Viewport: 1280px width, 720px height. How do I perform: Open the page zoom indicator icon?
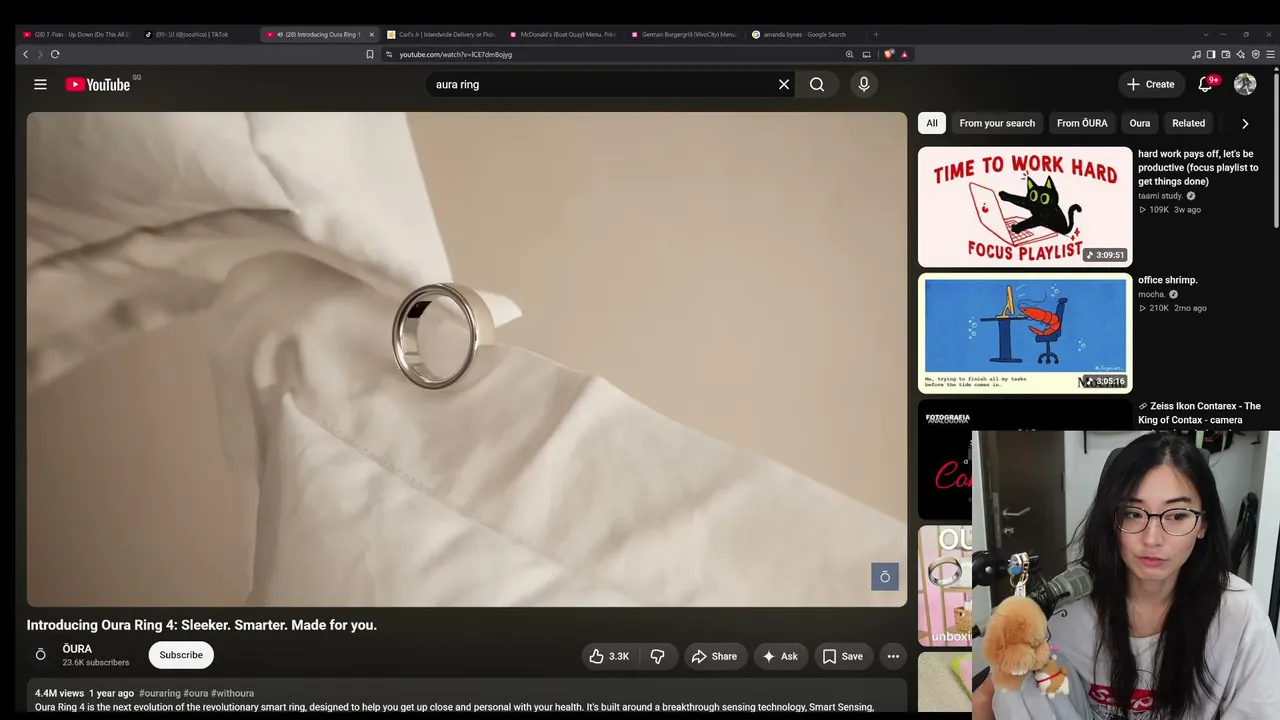(x=849, y=54)
